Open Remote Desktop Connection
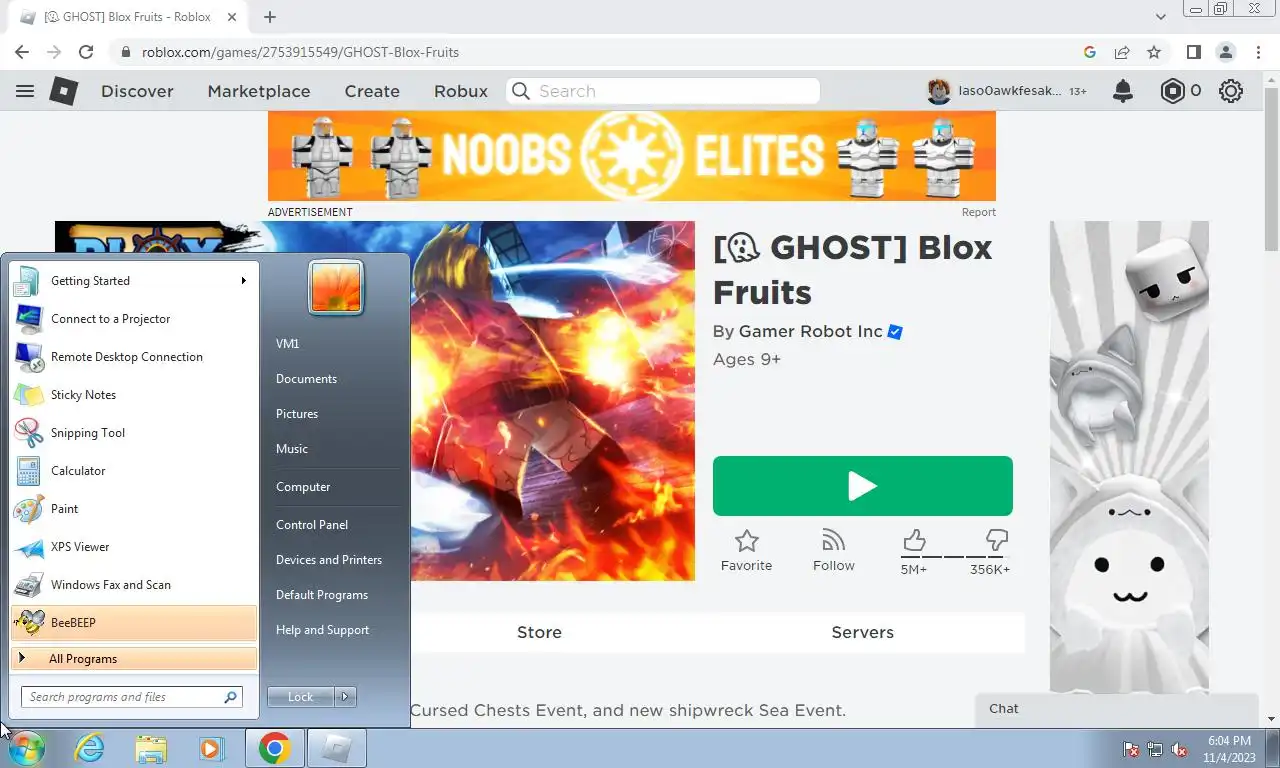1280x768 pixels. click(x=134, y=357)
